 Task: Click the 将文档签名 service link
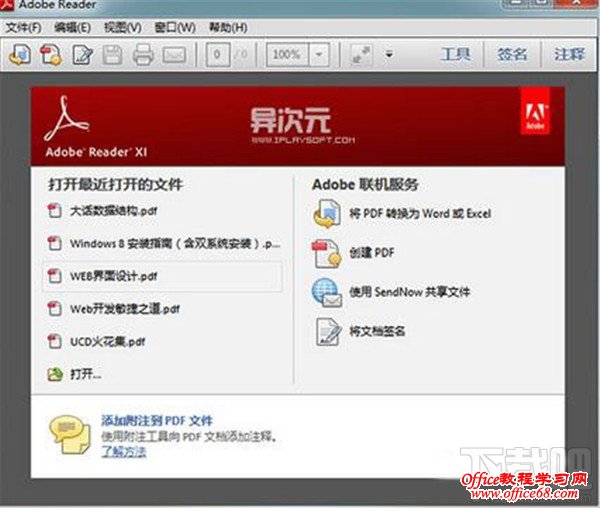(377, 331)
